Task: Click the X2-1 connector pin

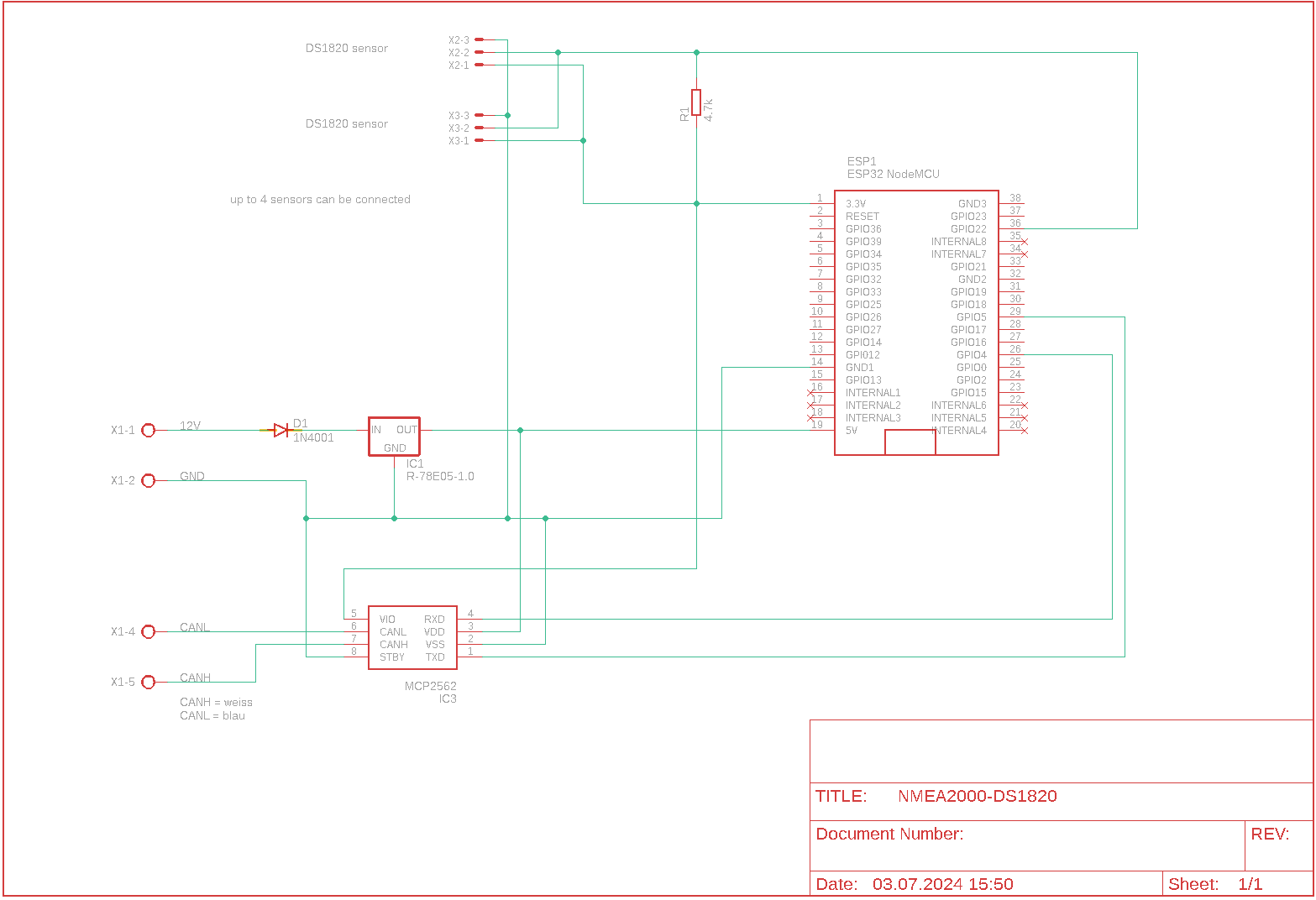Action: 479,65
